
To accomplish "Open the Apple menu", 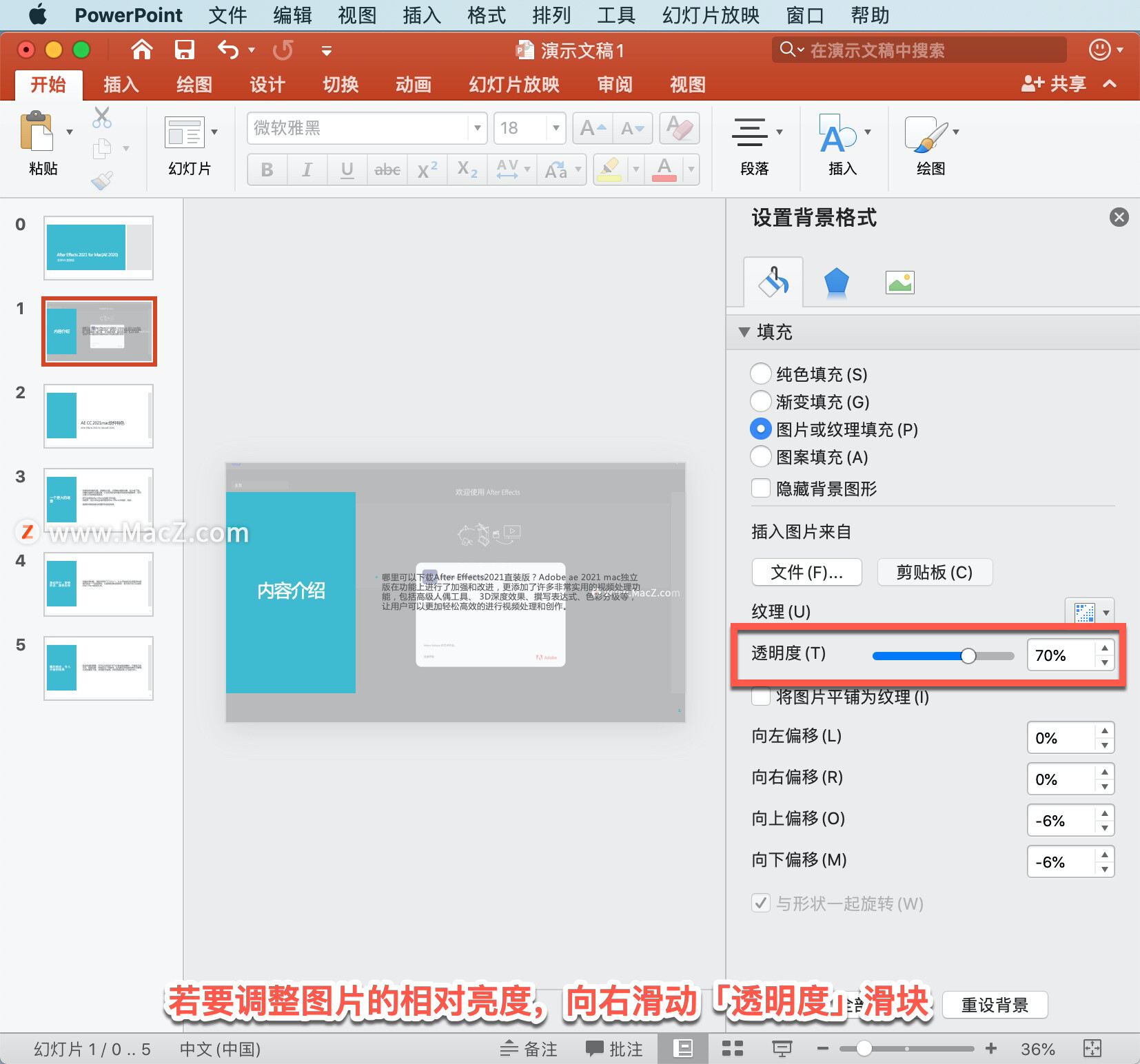I will point(38,14).
